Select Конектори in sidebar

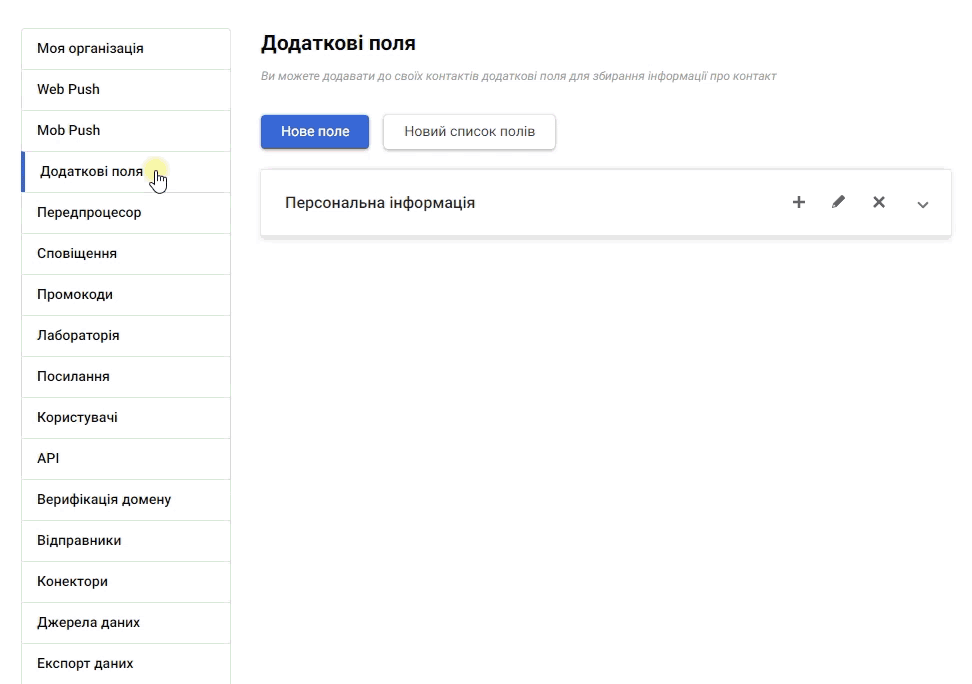click(126, 582)
